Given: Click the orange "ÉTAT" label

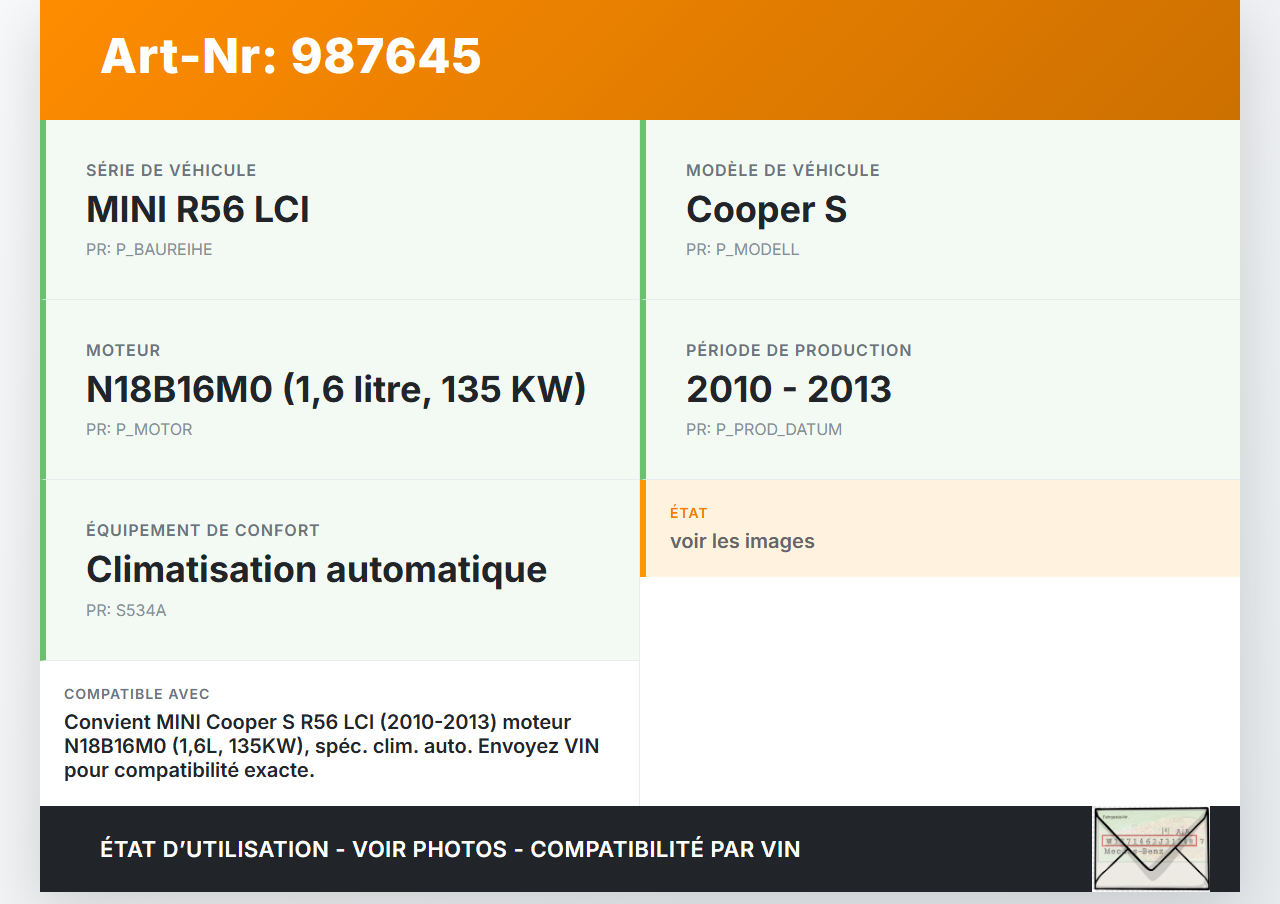Looking at the screenshot, I should (x=689, y=513).
